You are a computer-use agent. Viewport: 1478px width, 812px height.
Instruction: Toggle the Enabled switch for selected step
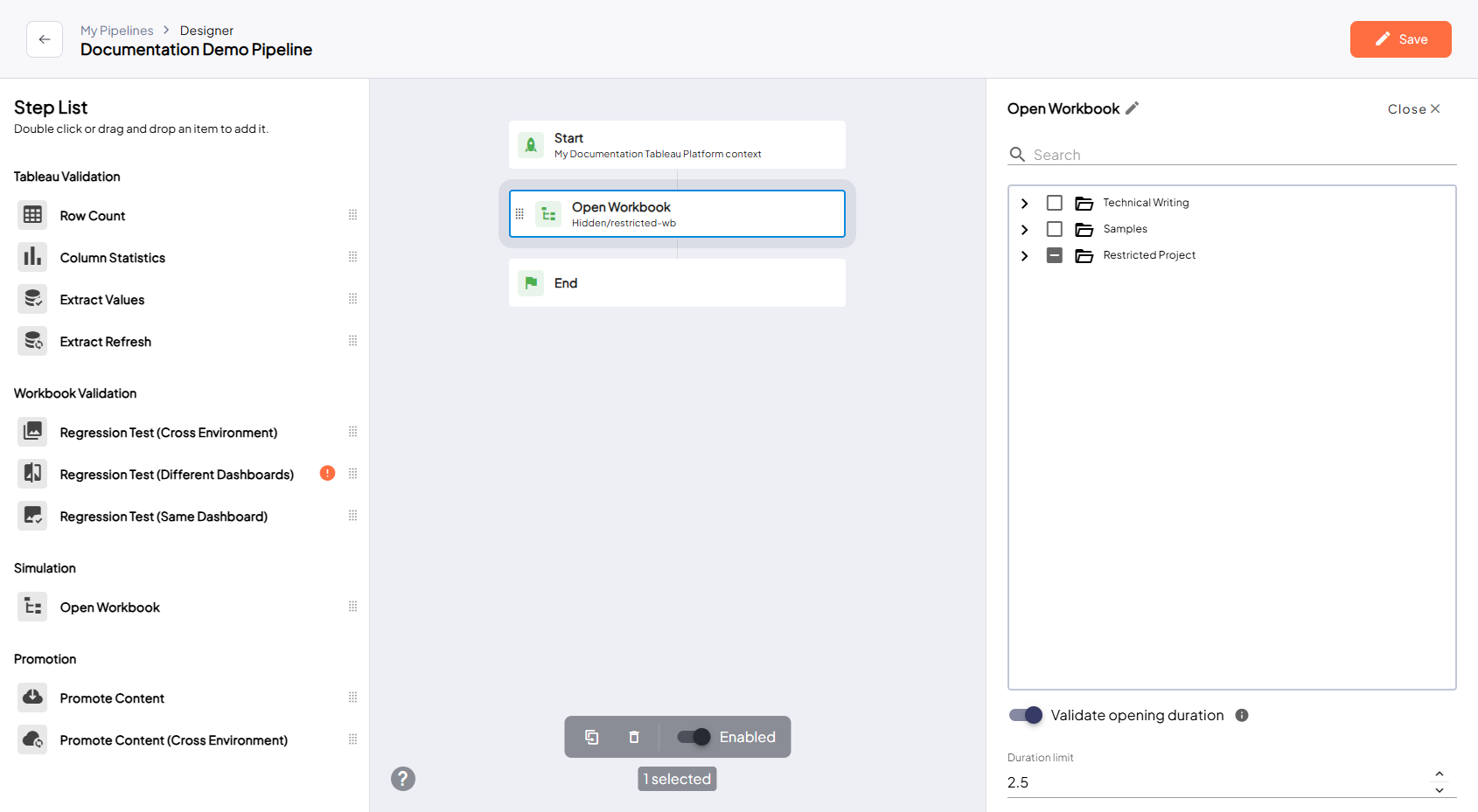[694, 737]
